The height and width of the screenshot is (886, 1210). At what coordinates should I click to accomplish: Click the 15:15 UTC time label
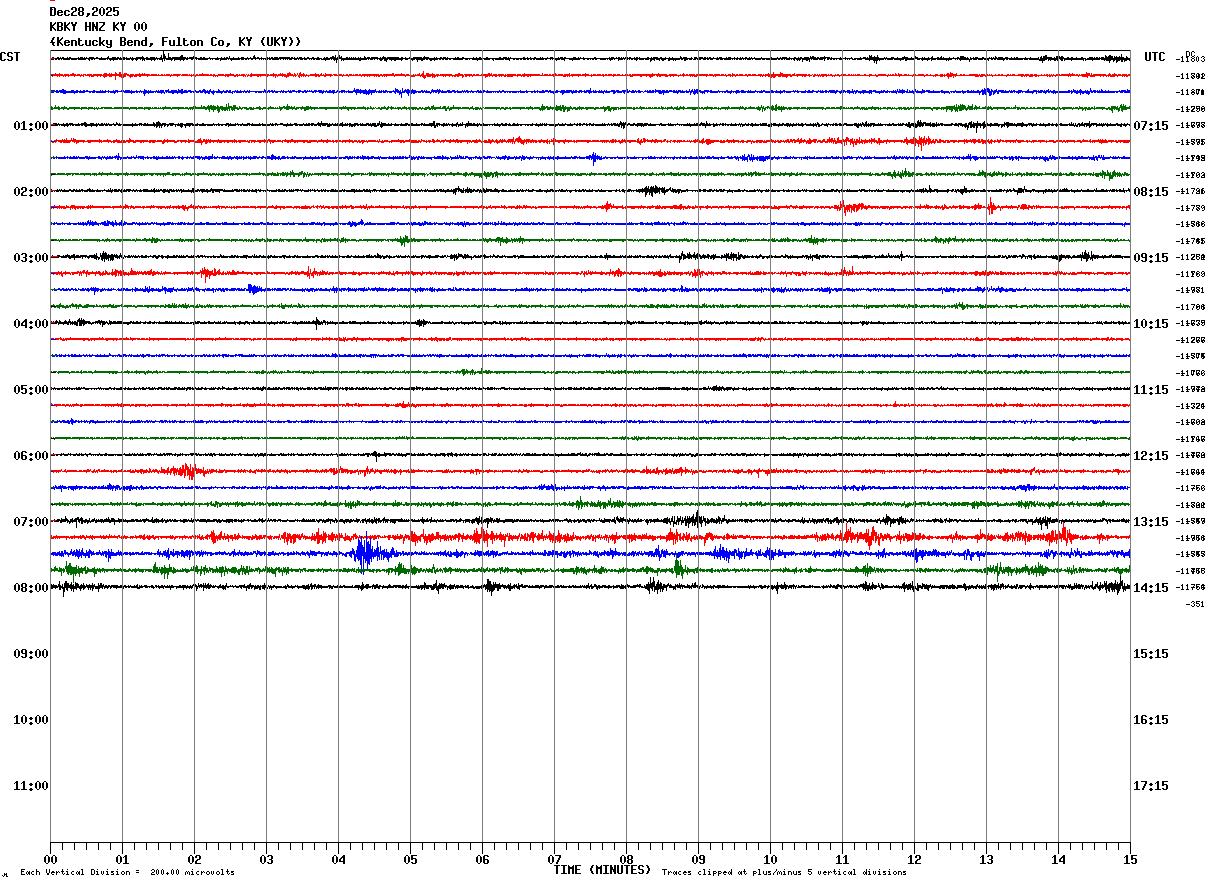(x=1151, y=654)
